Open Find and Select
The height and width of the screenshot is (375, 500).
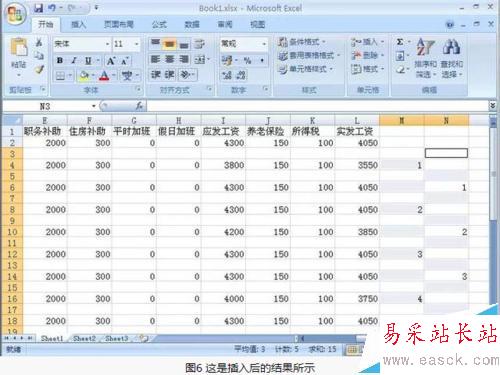452,58
